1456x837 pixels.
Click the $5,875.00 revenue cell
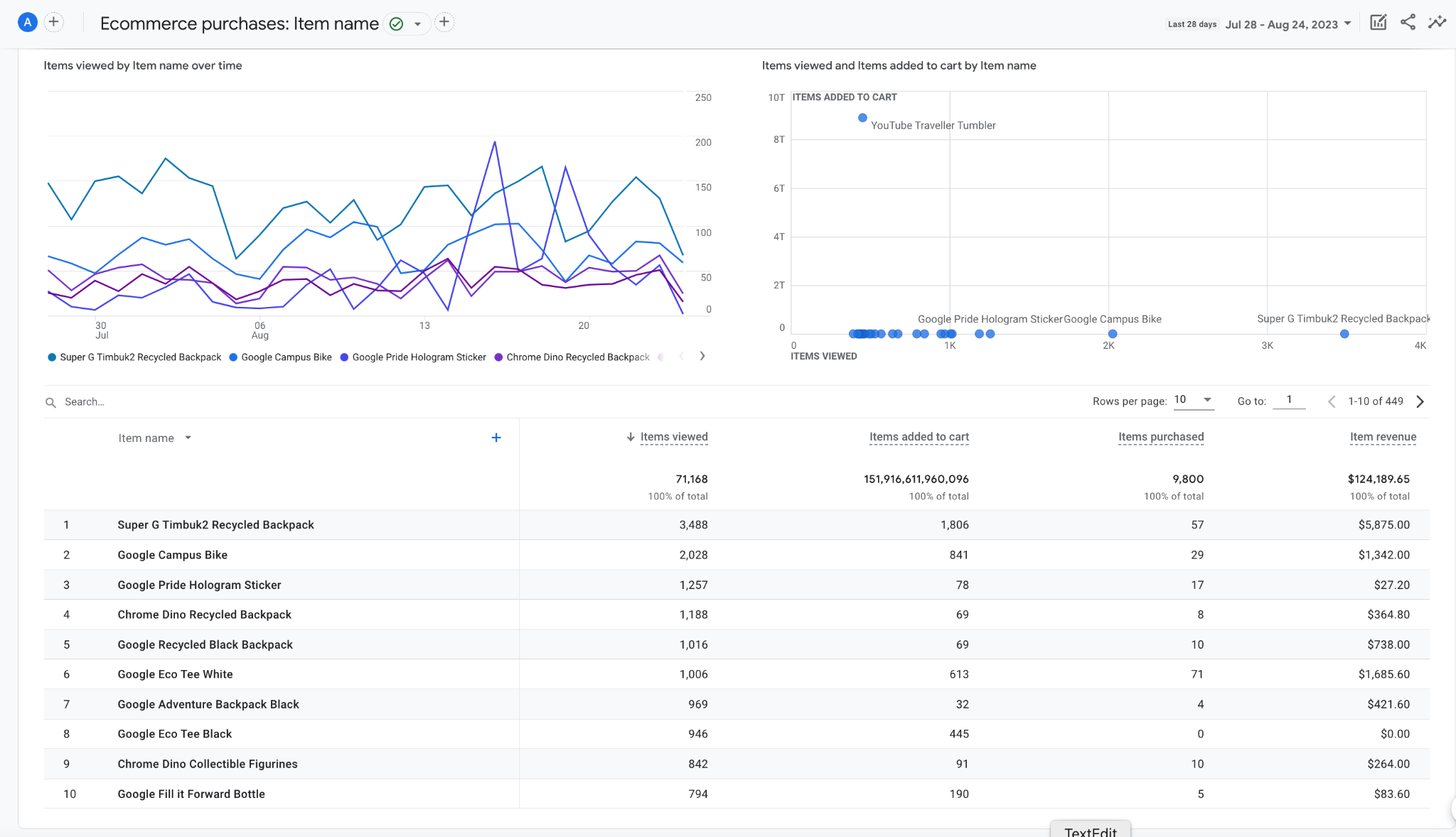[1383, 525]
